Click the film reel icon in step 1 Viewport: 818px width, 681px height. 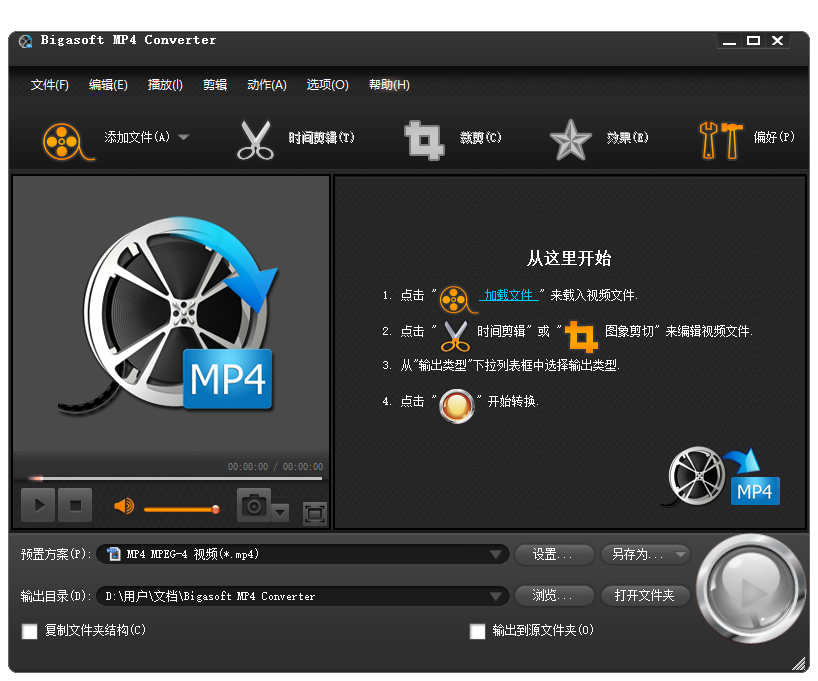point(457,300)
